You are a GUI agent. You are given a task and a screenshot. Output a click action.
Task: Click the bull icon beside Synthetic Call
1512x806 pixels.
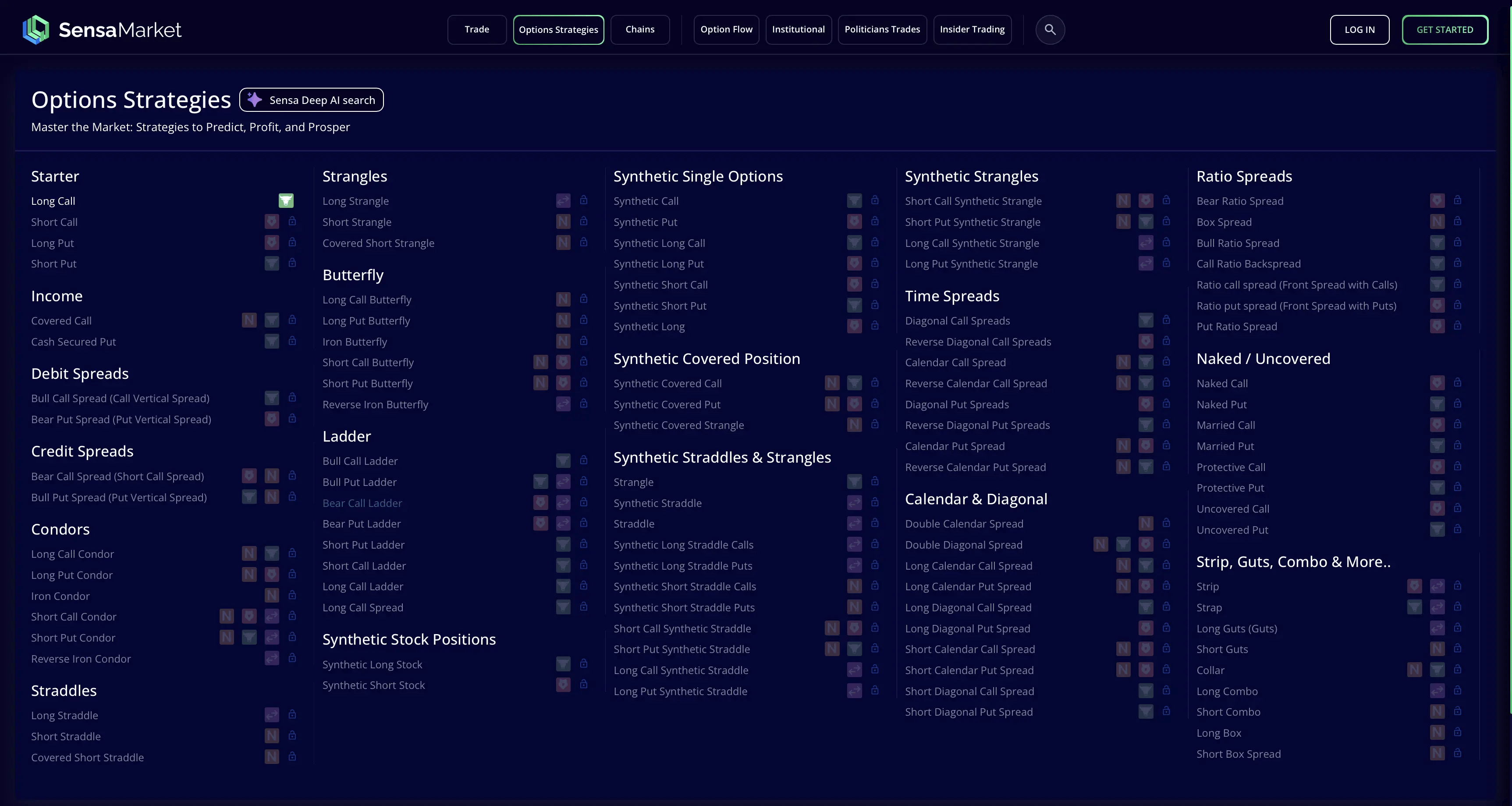[x=854, y=201]
